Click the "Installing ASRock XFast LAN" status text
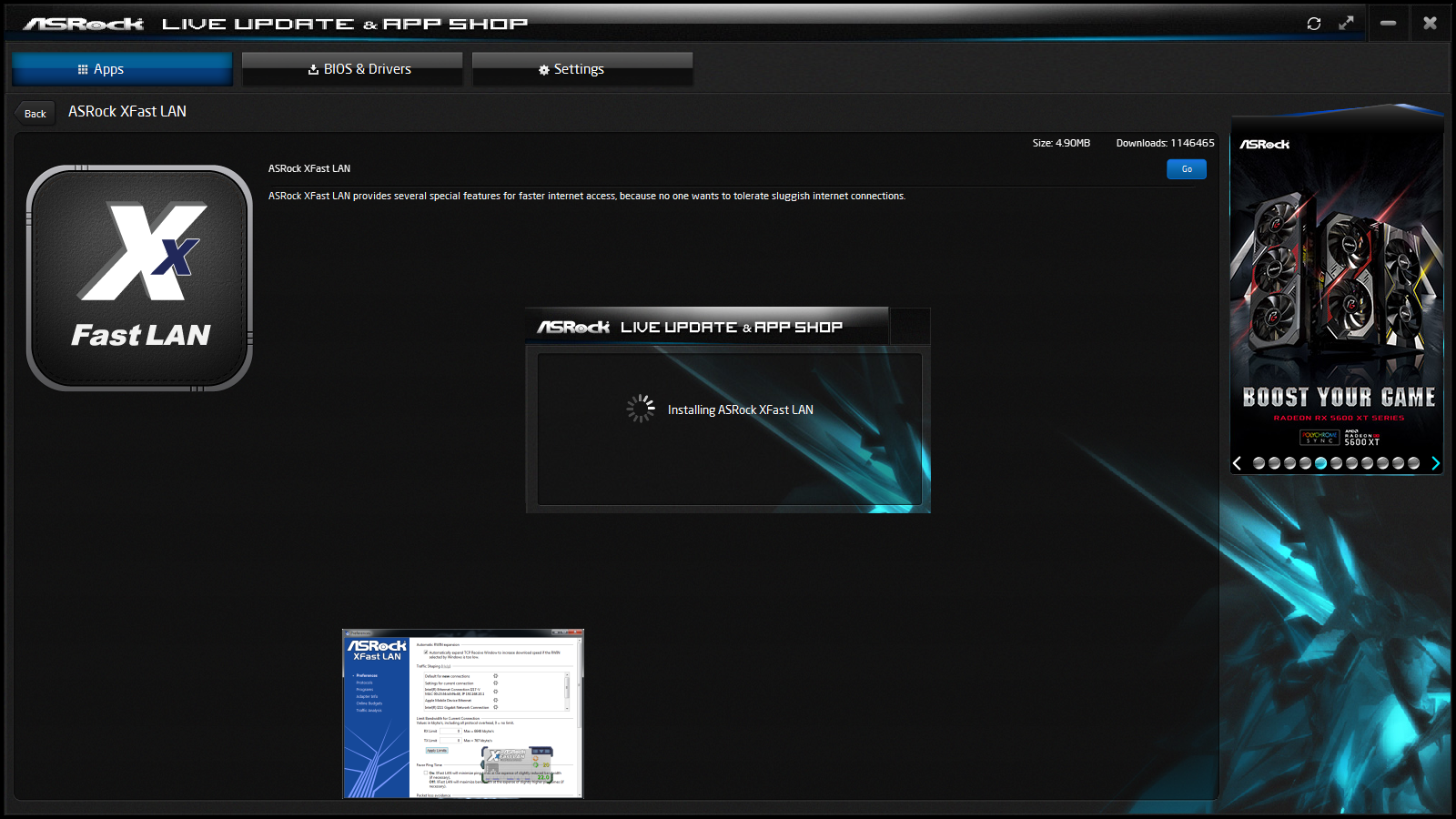This screenshot has height=819, width=1456. 741,410
